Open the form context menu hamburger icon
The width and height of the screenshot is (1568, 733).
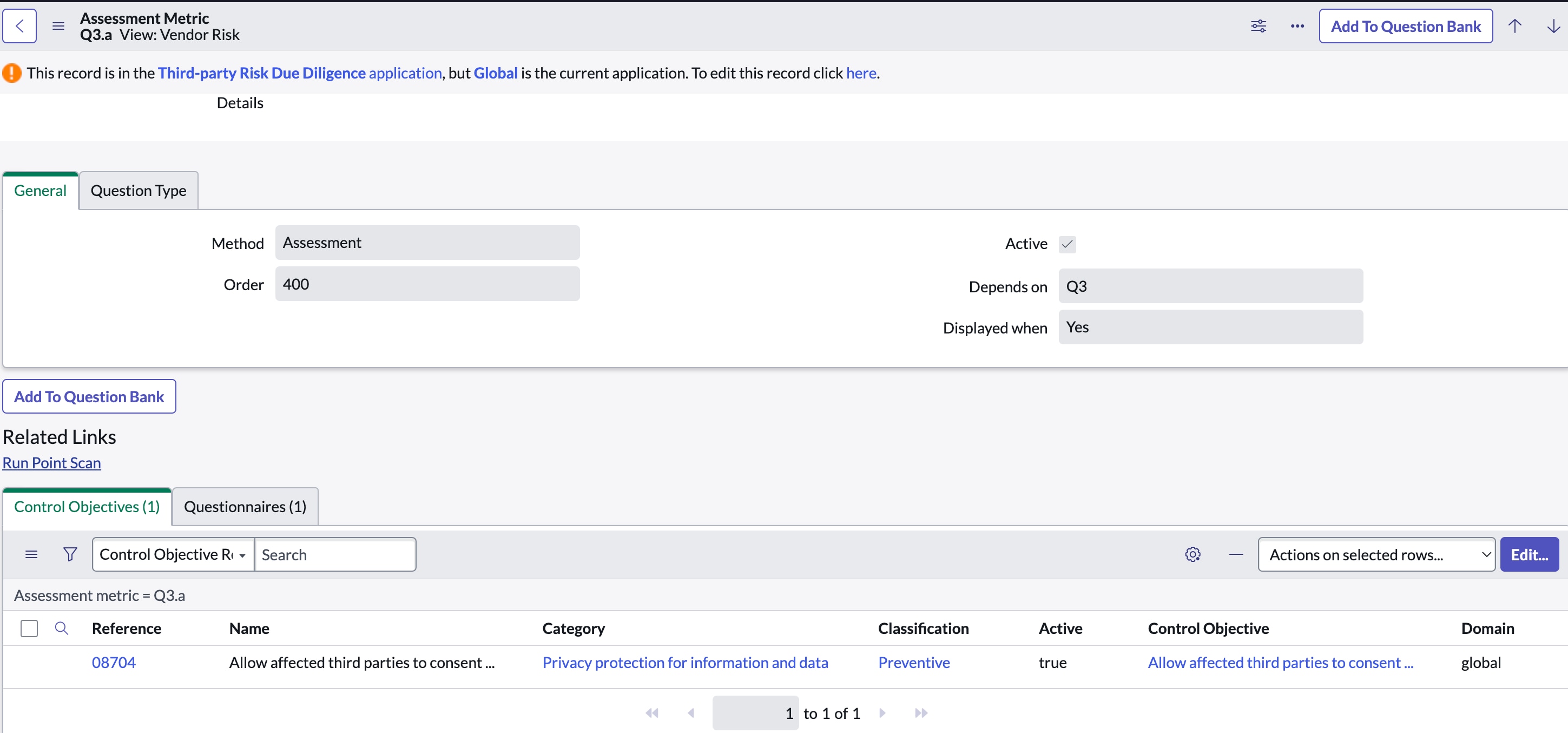pos(58,25)
